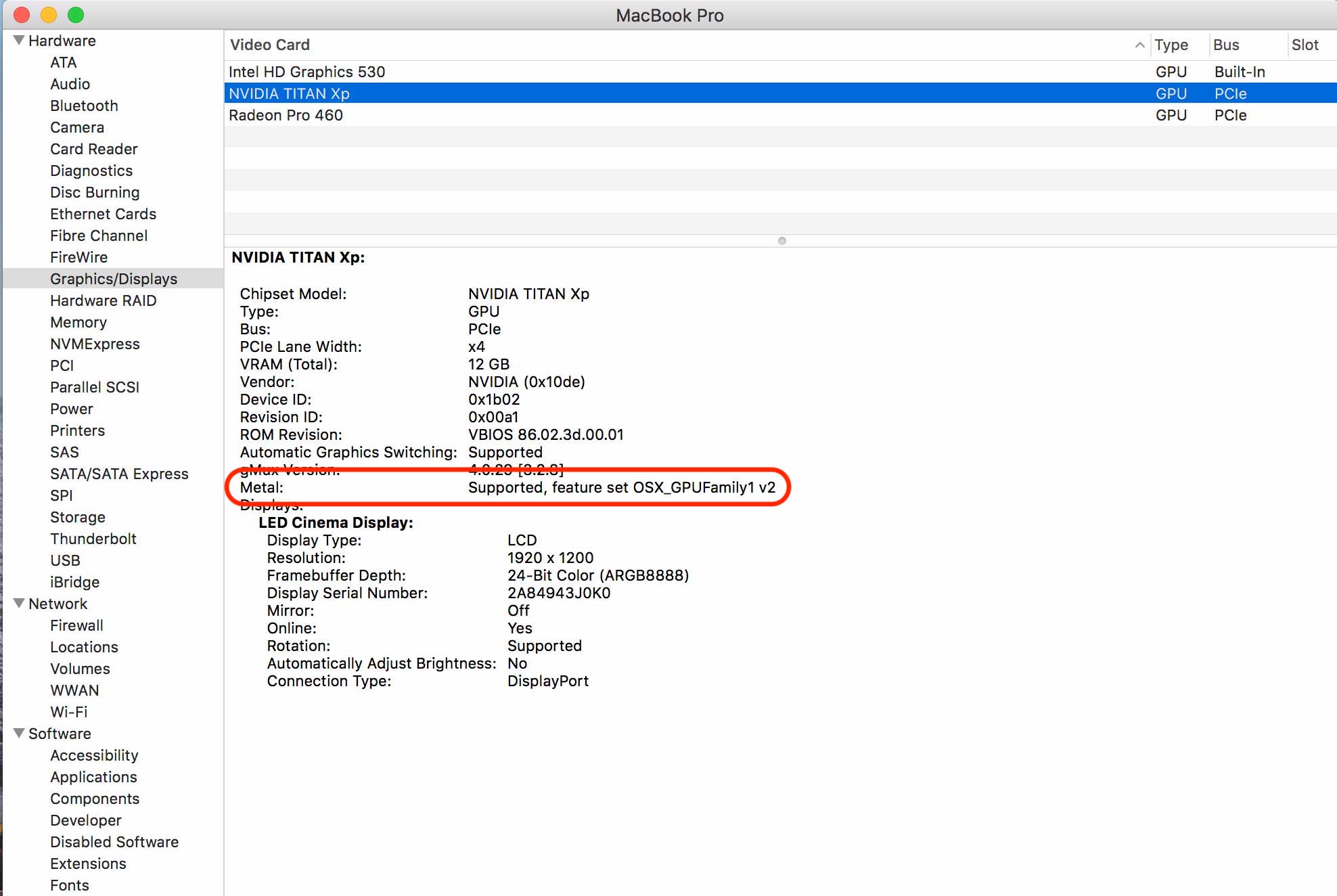Open Accessibility under Software
The image size is (1337, 896).
(x=94, y=755)
